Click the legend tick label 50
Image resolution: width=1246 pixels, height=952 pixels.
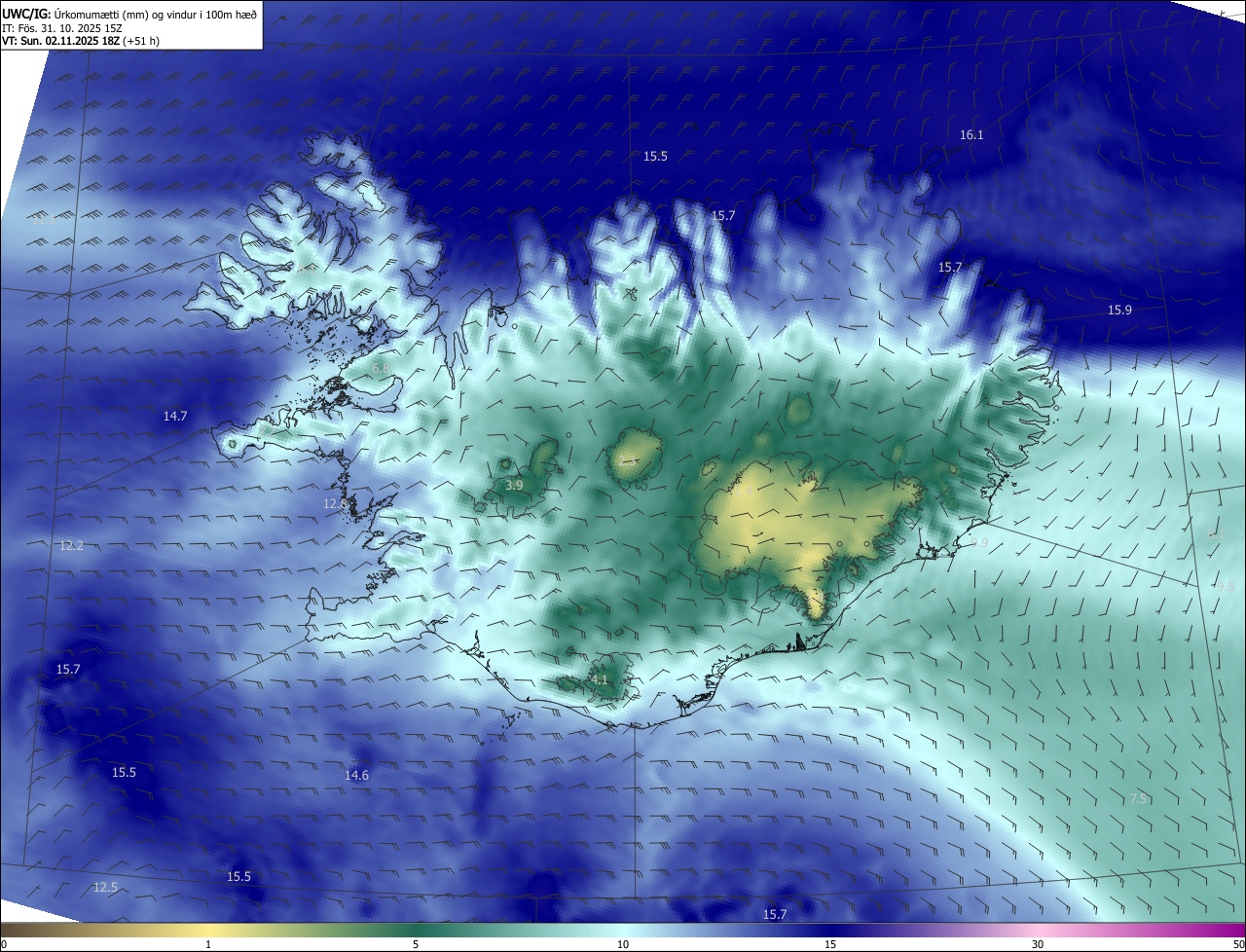[1238, 944]
